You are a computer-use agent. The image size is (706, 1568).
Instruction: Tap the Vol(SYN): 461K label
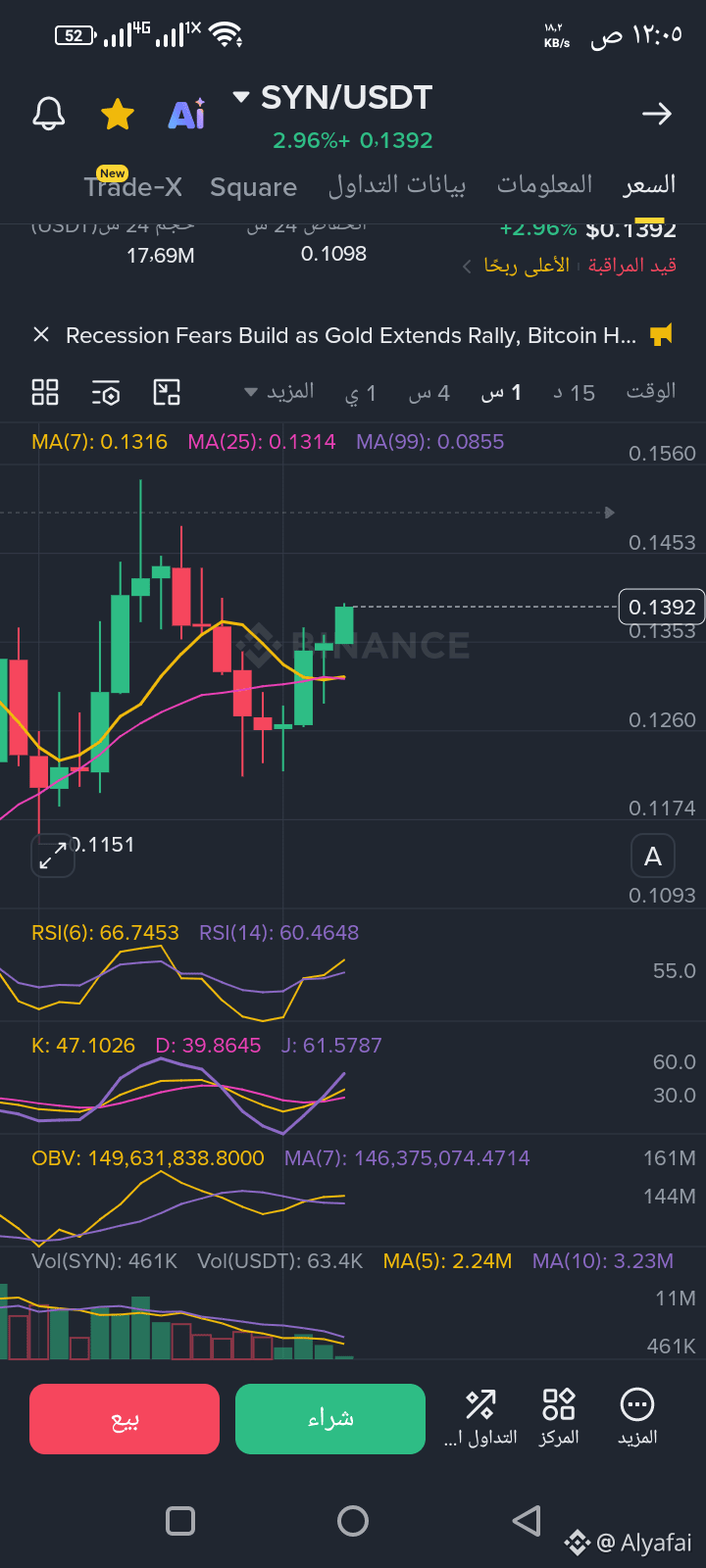[105, 1261]
